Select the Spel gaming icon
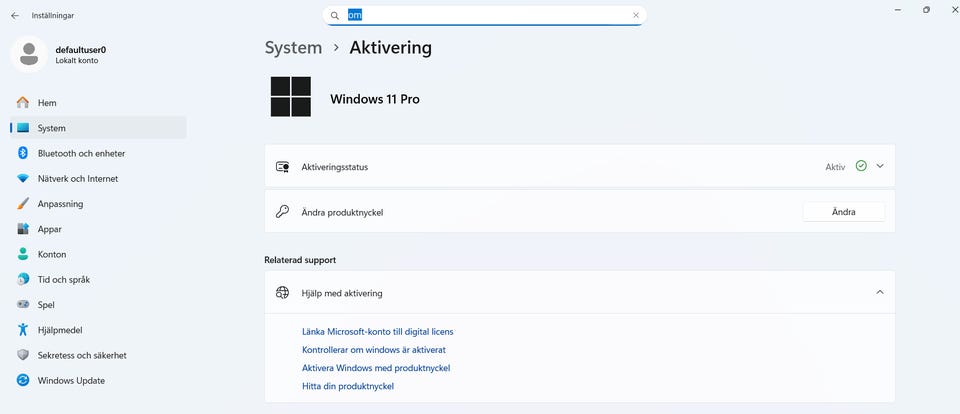Screen dimensions: 960x414 point(23,304)
